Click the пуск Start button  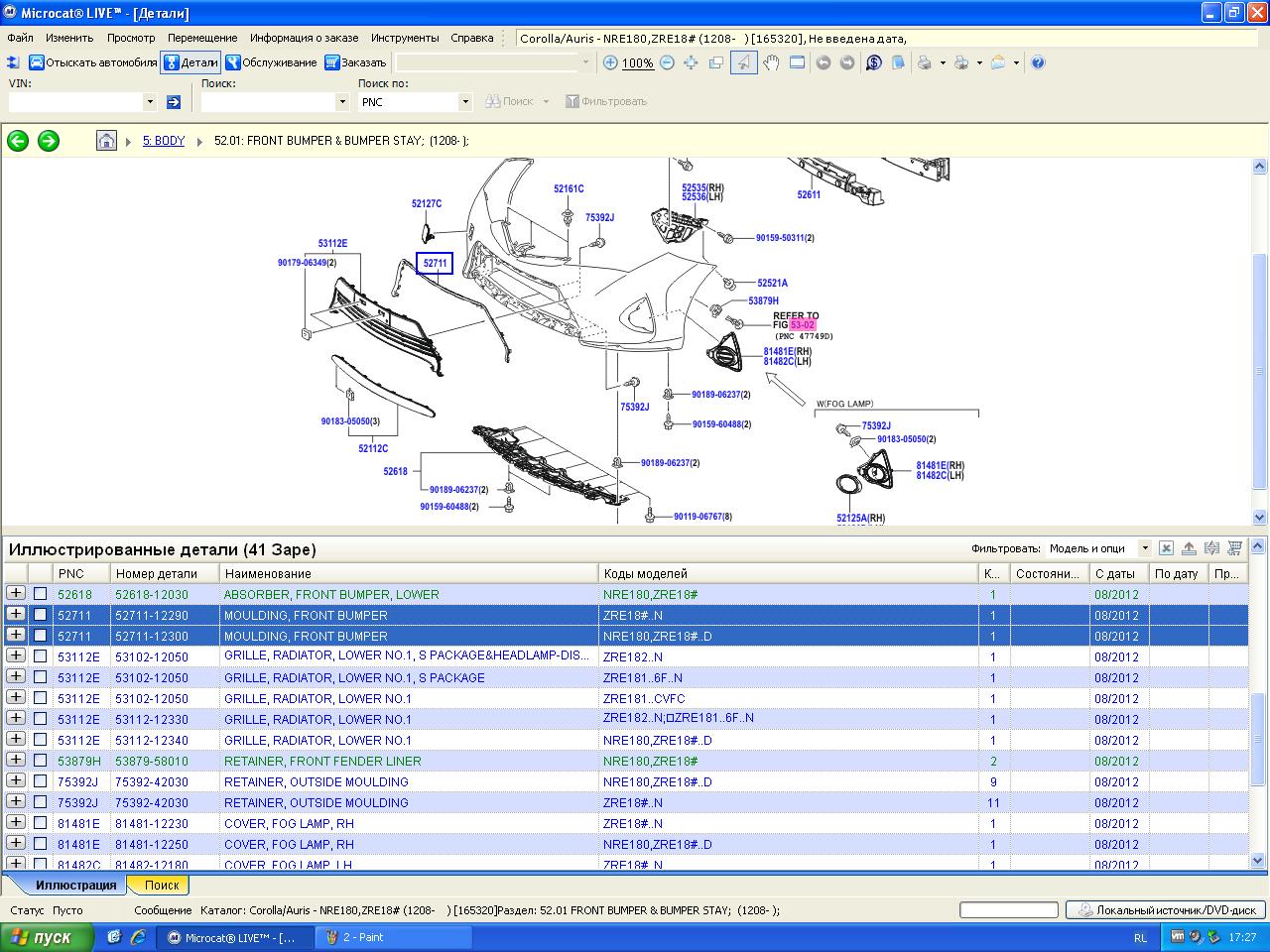(47, 937)
